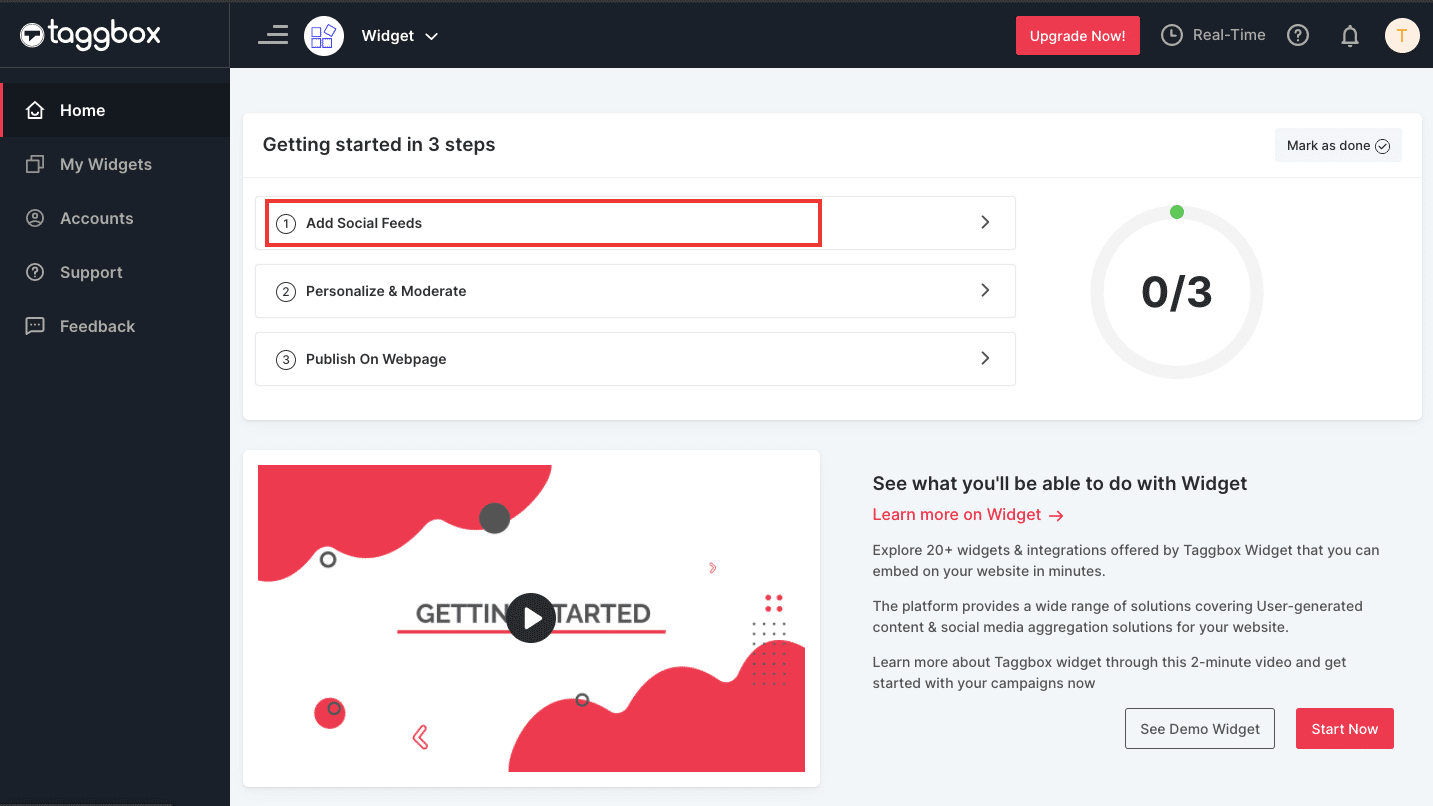Expand Add Social Feeds step

pos(635,223)
